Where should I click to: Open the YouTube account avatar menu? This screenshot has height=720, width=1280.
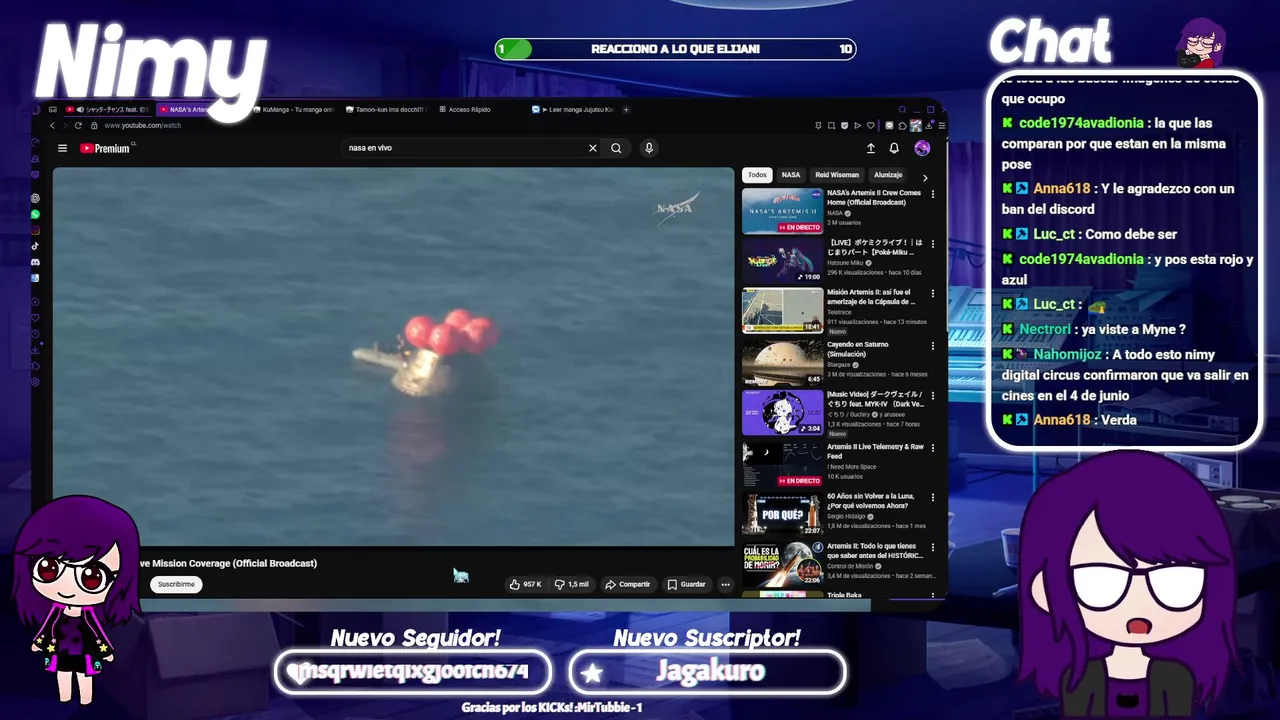point(922,148)
